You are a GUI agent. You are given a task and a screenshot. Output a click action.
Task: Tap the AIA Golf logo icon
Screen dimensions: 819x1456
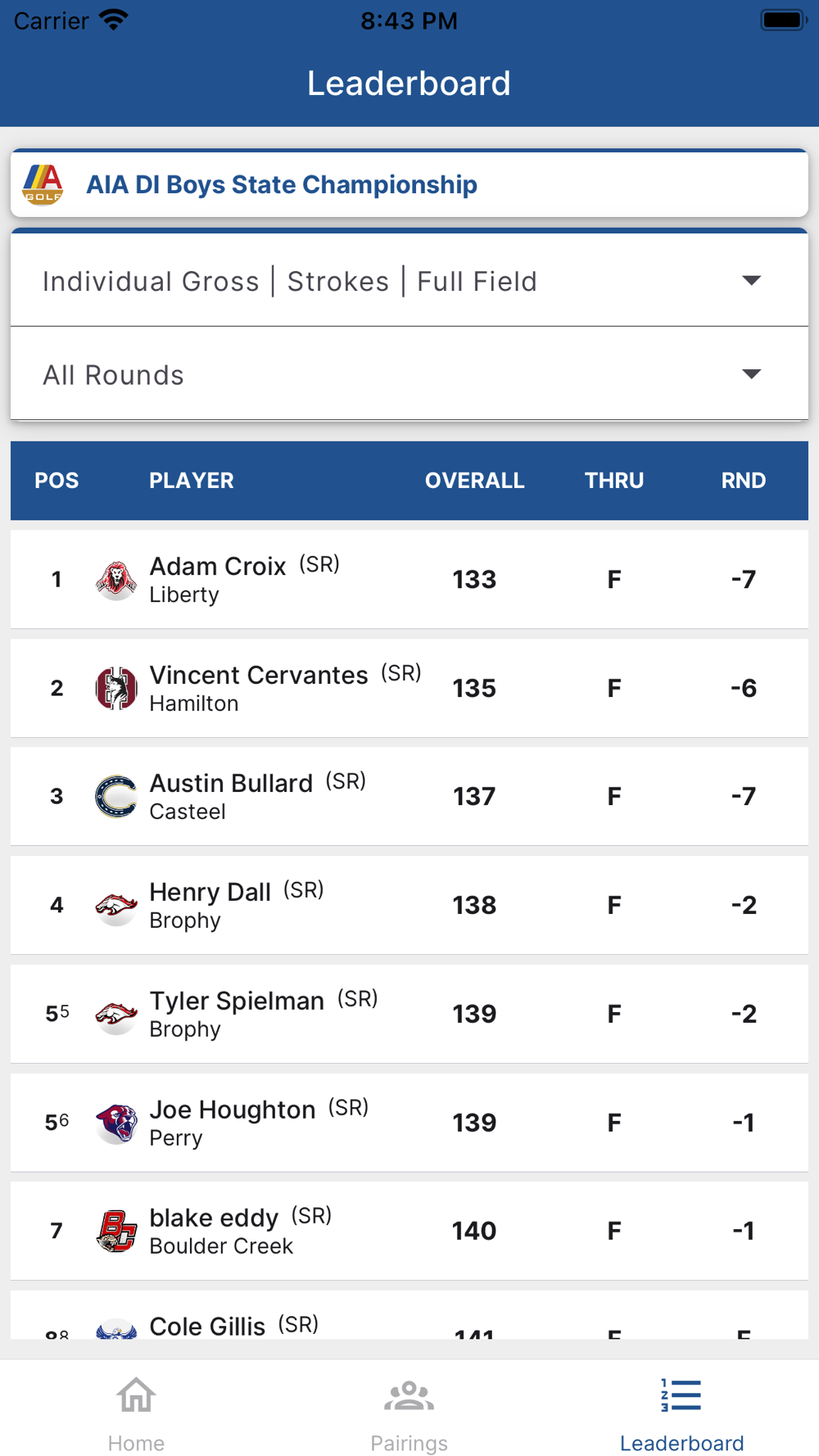click(x=43, y=184)
